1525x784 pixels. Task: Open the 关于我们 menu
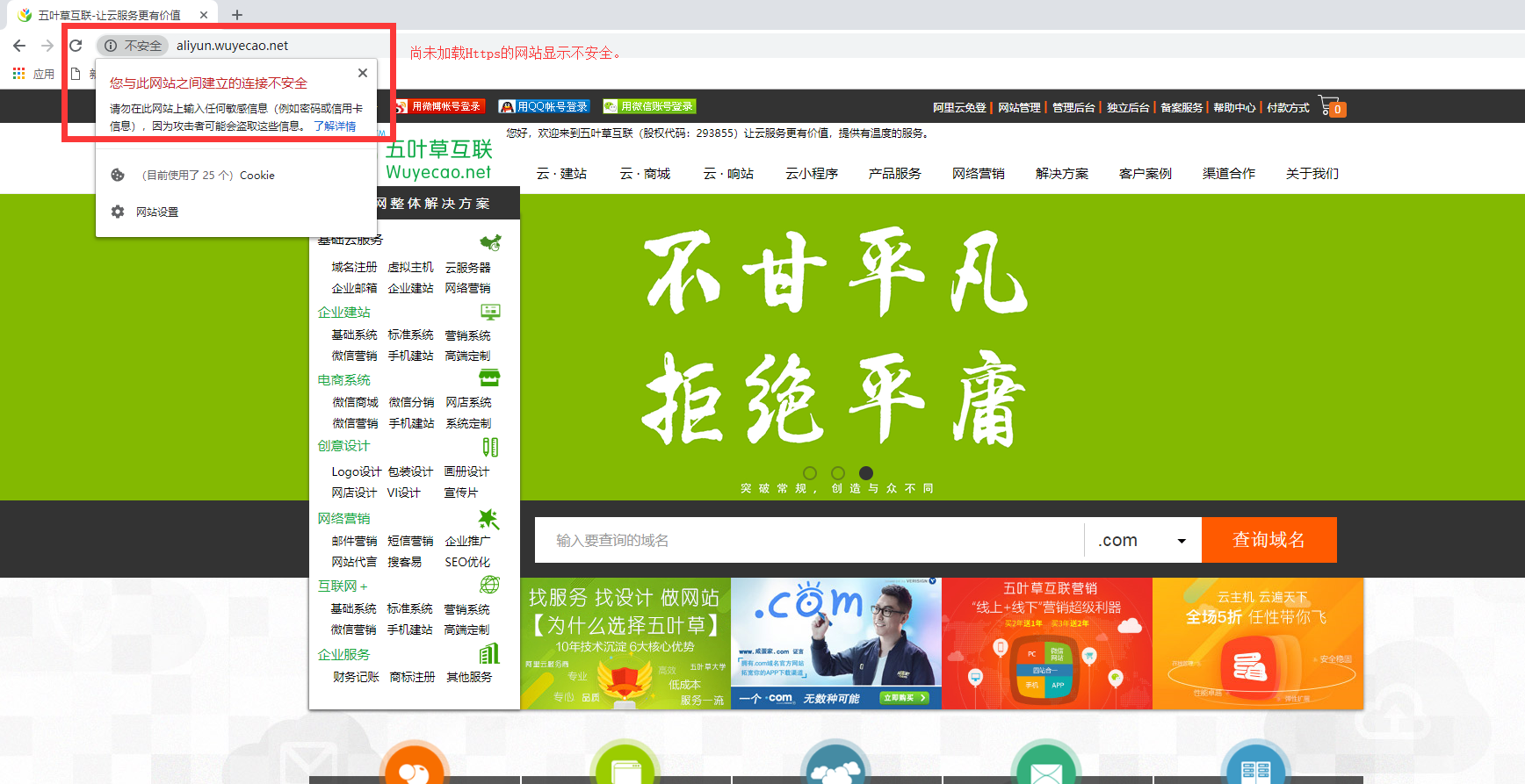click(x=1312, y=173)
